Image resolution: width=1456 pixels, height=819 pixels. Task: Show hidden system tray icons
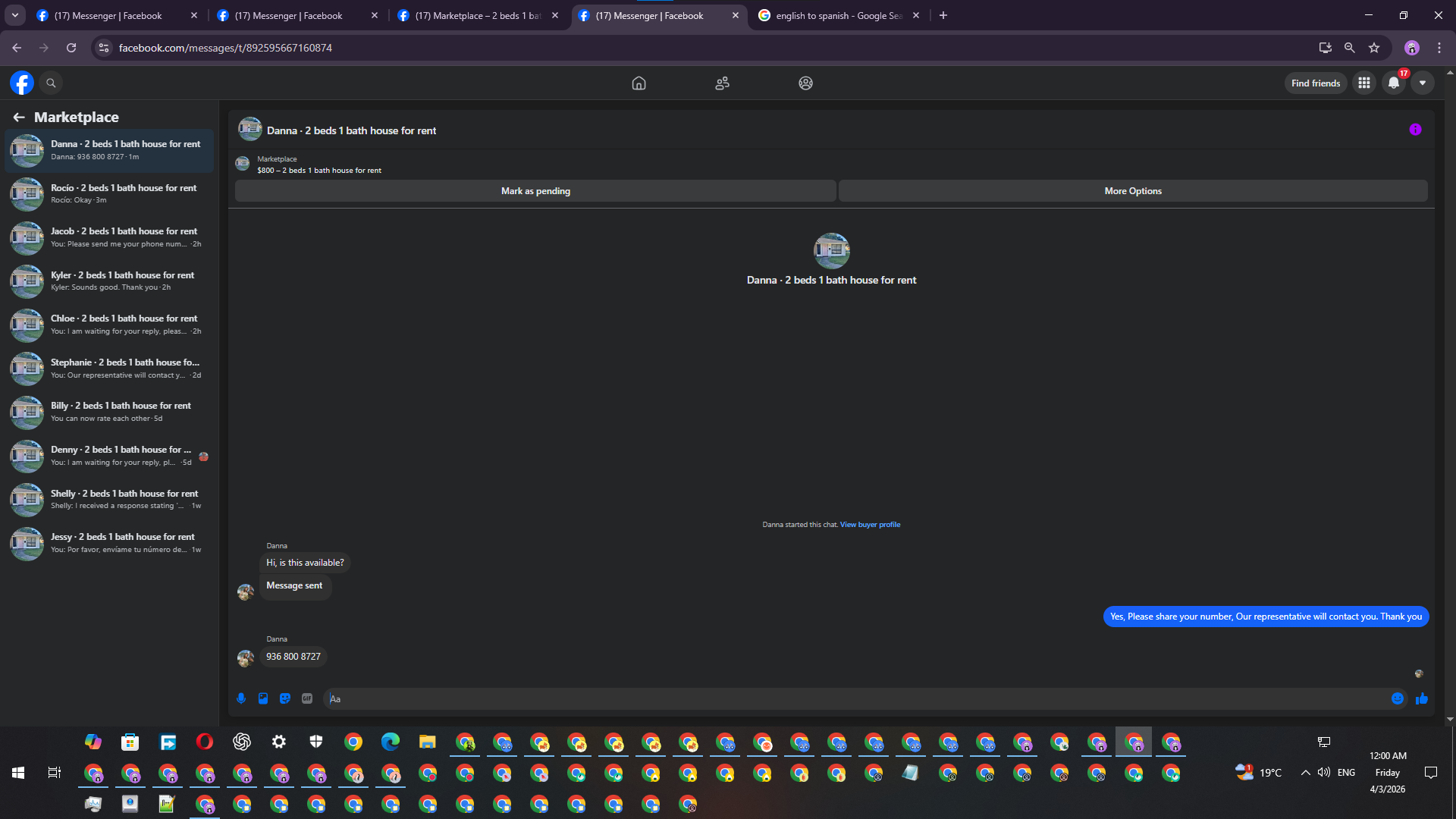pos(1305,773)
